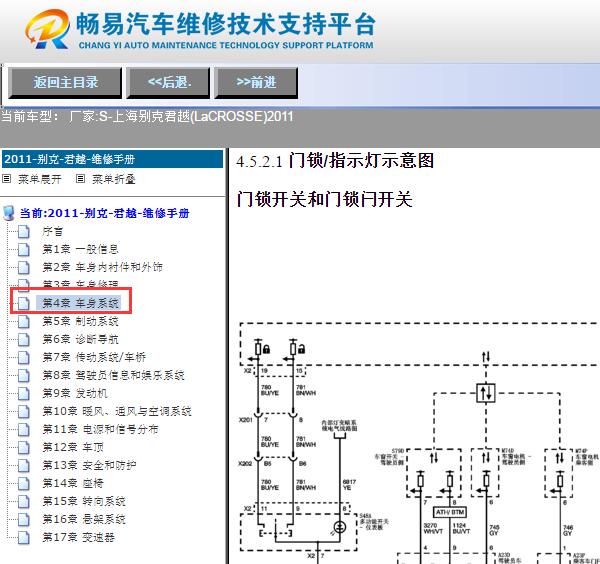Open 第8章 驾驶员信息和娱乐系统

pyautogui.click(x=113, y=375)
